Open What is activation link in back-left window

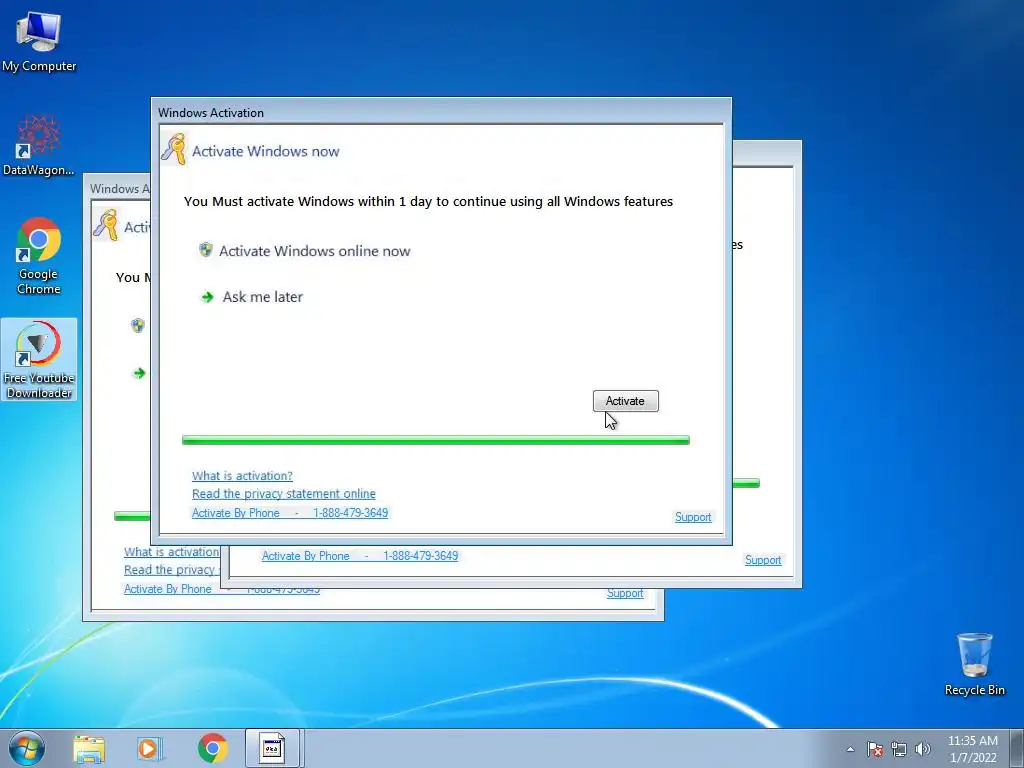click(x=171, y=552)
